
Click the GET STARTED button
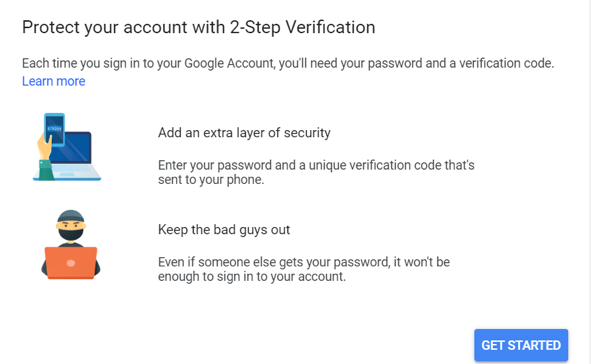click(x=521, y=345)
